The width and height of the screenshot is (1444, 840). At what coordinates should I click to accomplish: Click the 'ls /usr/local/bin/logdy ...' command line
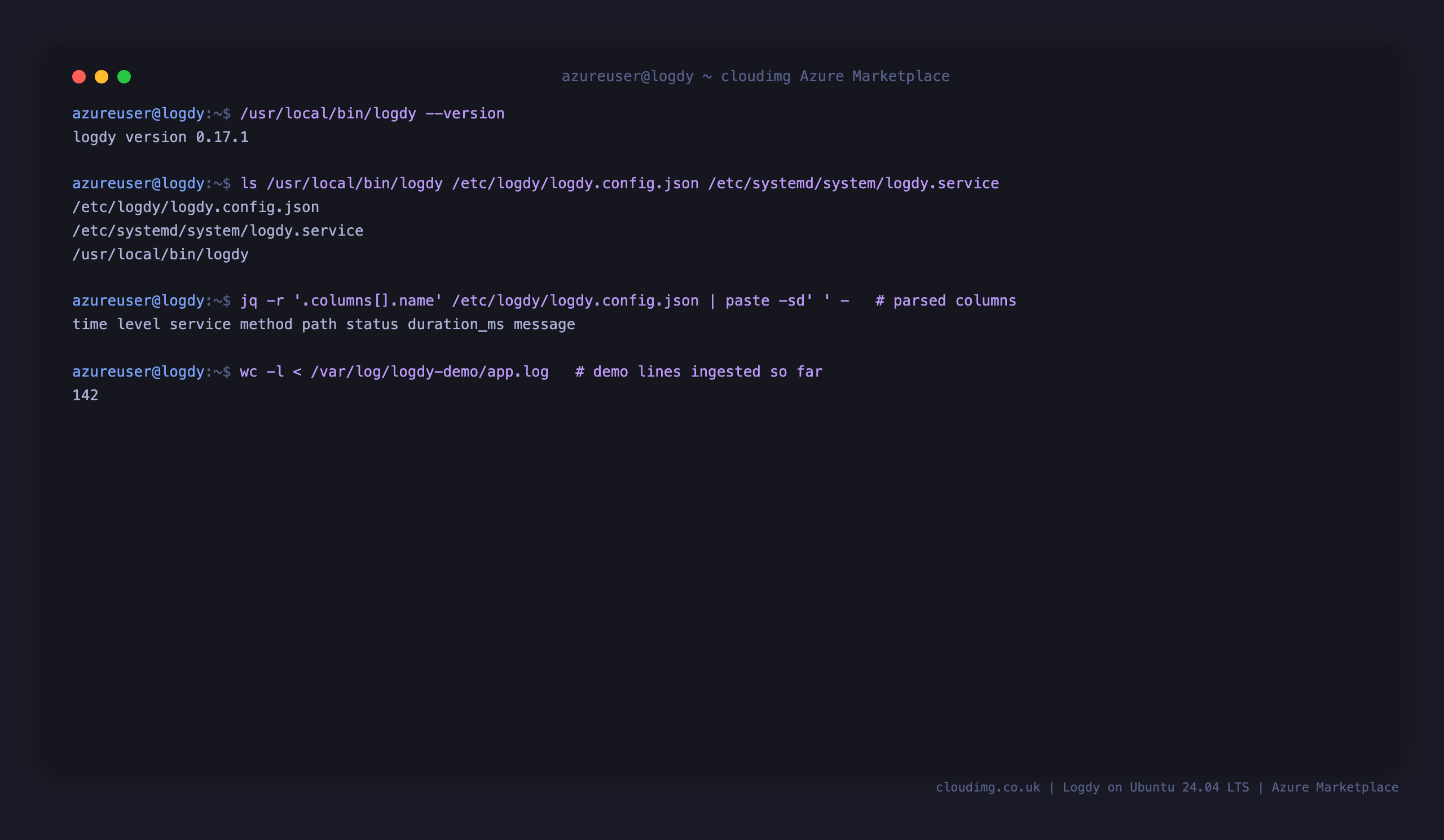coord(619,183)
